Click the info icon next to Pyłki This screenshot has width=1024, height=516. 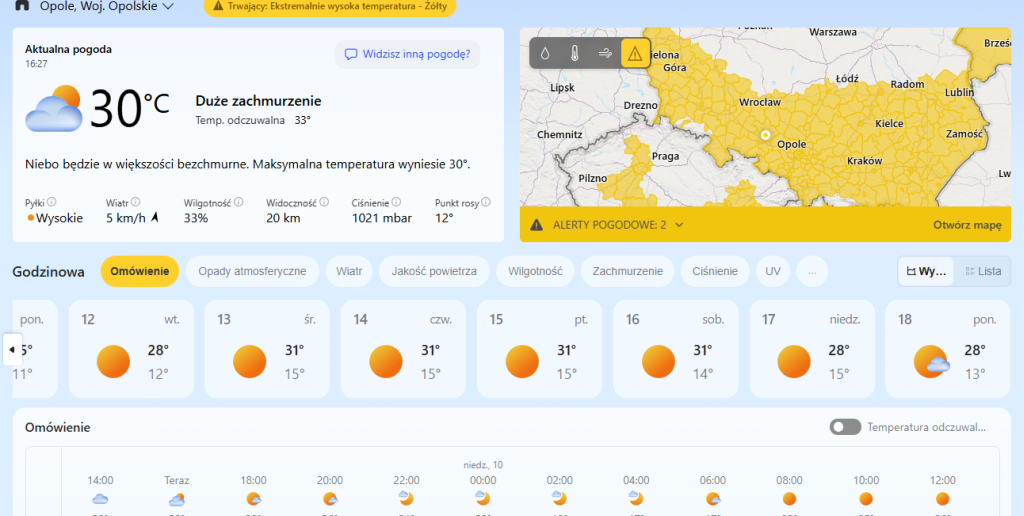click(x=52, y=202)
